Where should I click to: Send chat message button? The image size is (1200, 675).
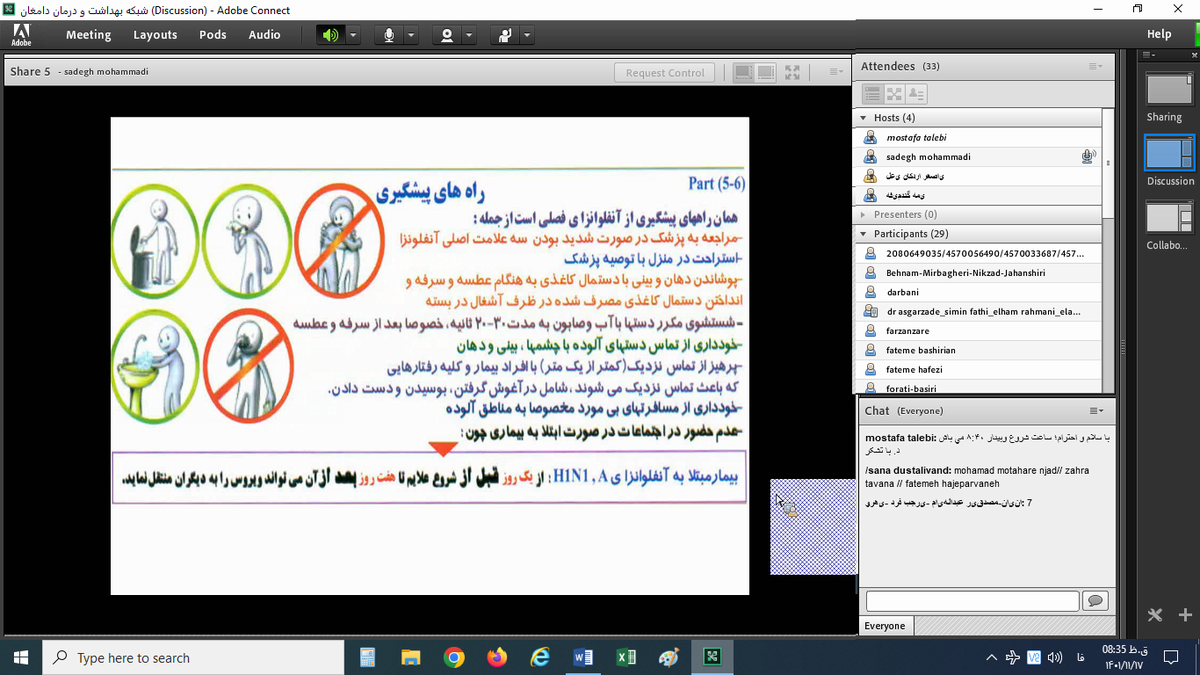(x=1096, y=600)
